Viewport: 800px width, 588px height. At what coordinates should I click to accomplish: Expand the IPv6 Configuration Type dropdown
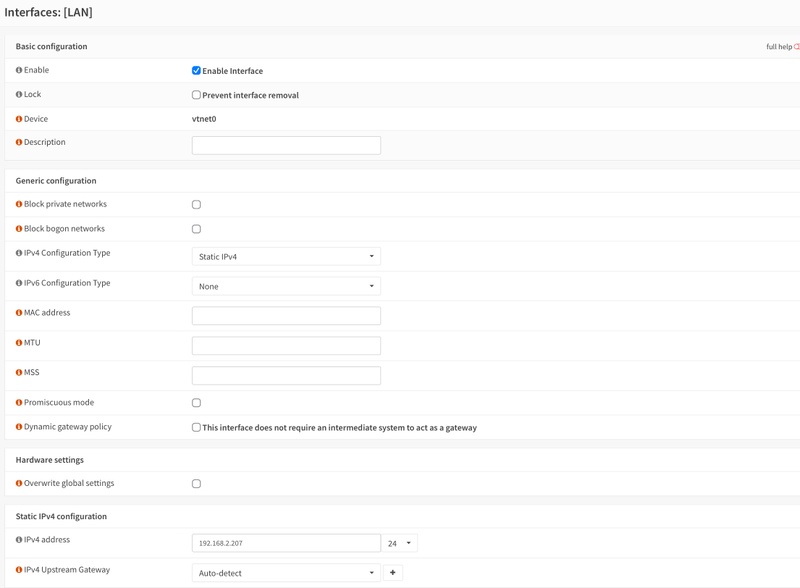(x=286, y=287)
